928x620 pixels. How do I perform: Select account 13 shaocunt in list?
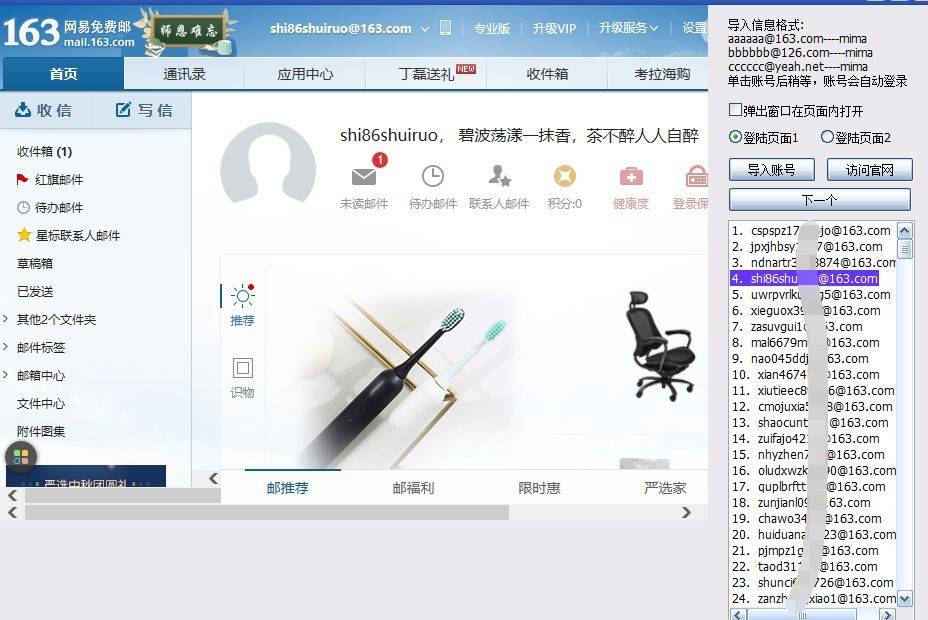coord(810,422)
